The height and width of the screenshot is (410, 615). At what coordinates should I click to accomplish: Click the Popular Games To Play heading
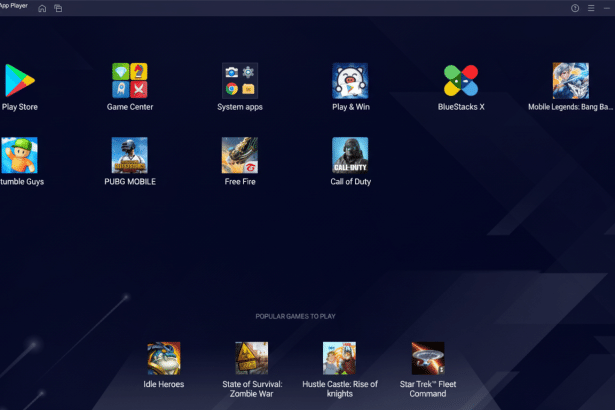click(295, 316)
